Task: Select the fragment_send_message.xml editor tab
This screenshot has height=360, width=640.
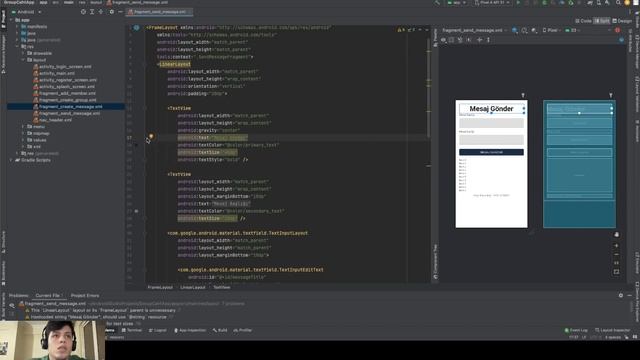Action: [159, 12]
